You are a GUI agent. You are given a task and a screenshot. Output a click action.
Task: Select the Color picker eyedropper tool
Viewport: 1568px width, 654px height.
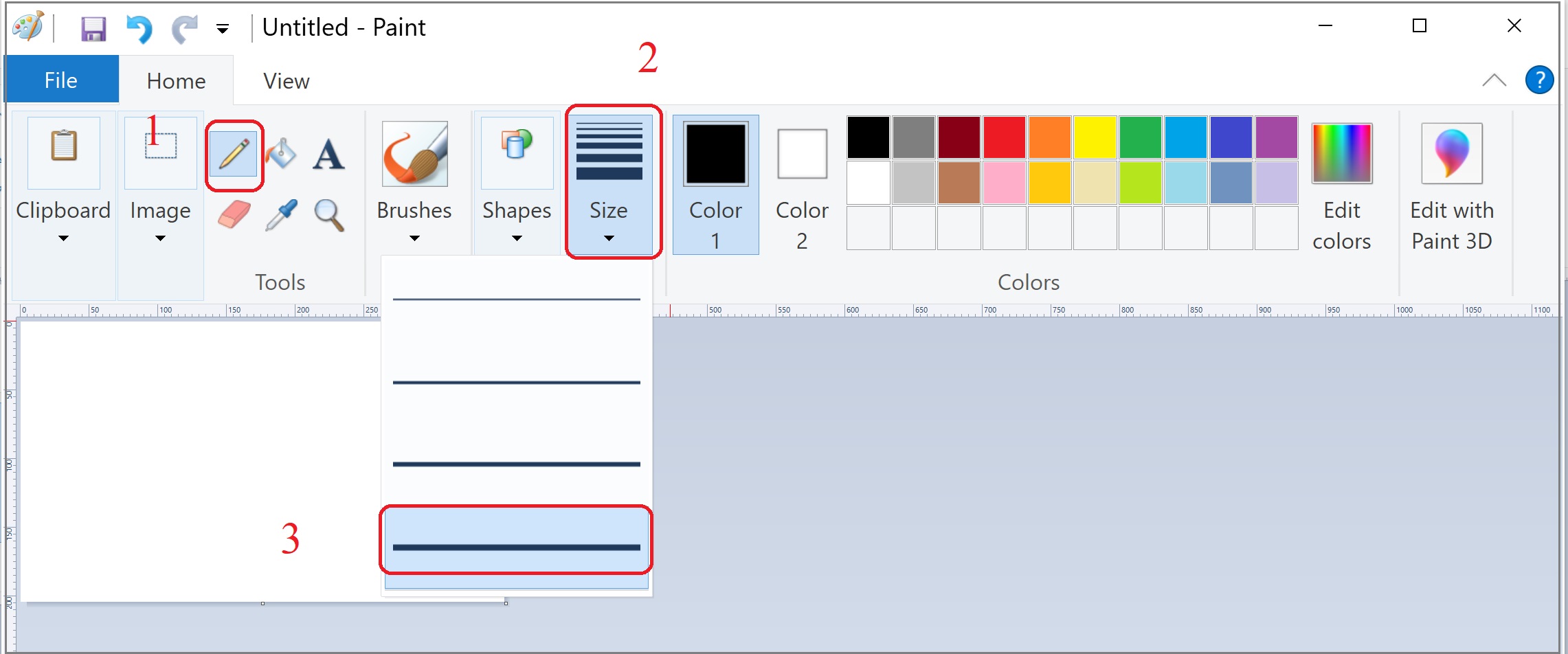[x=281, y=215]
